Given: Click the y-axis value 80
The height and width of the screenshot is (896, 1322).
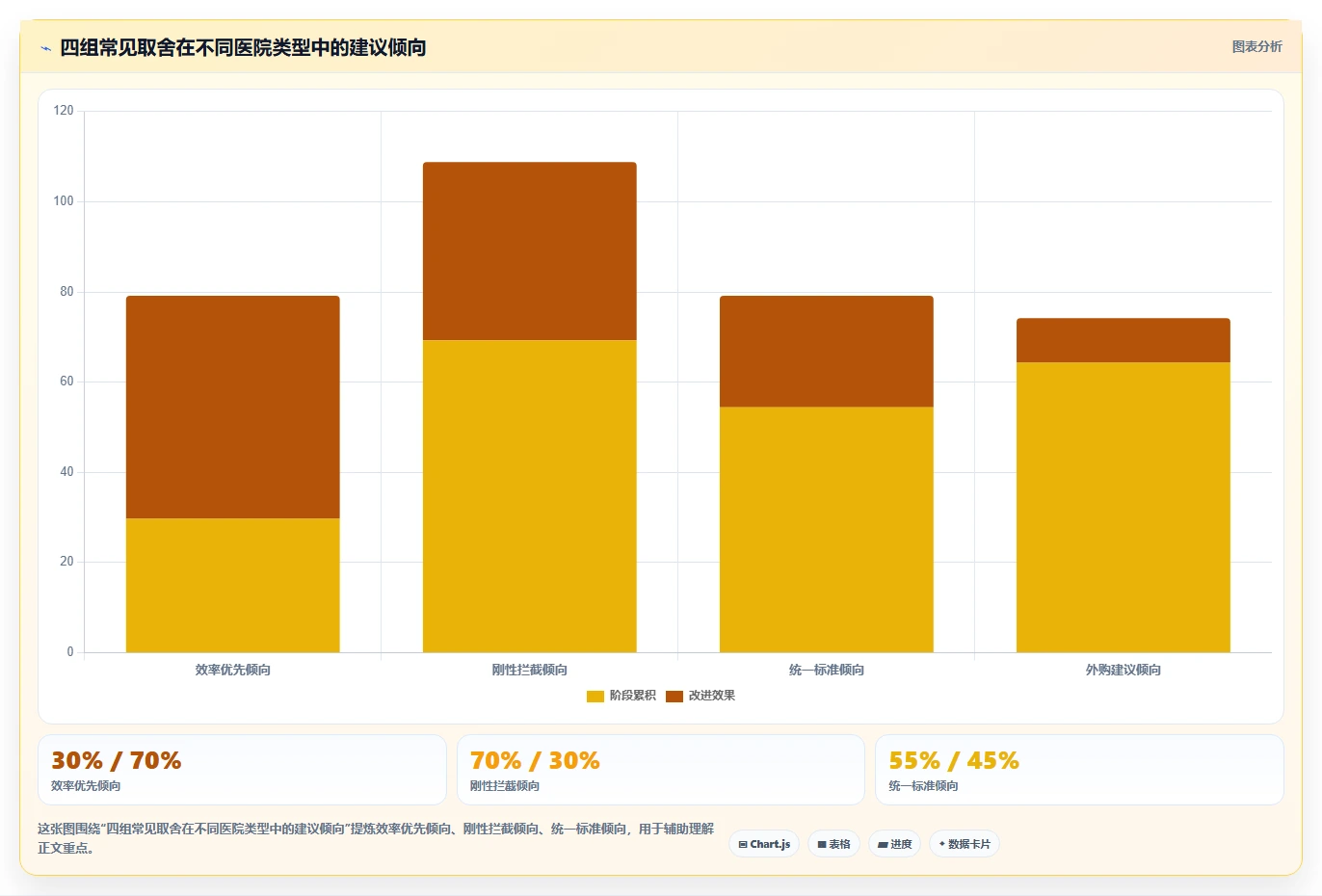Looking at the screenshot, I should tap(66, 291).
